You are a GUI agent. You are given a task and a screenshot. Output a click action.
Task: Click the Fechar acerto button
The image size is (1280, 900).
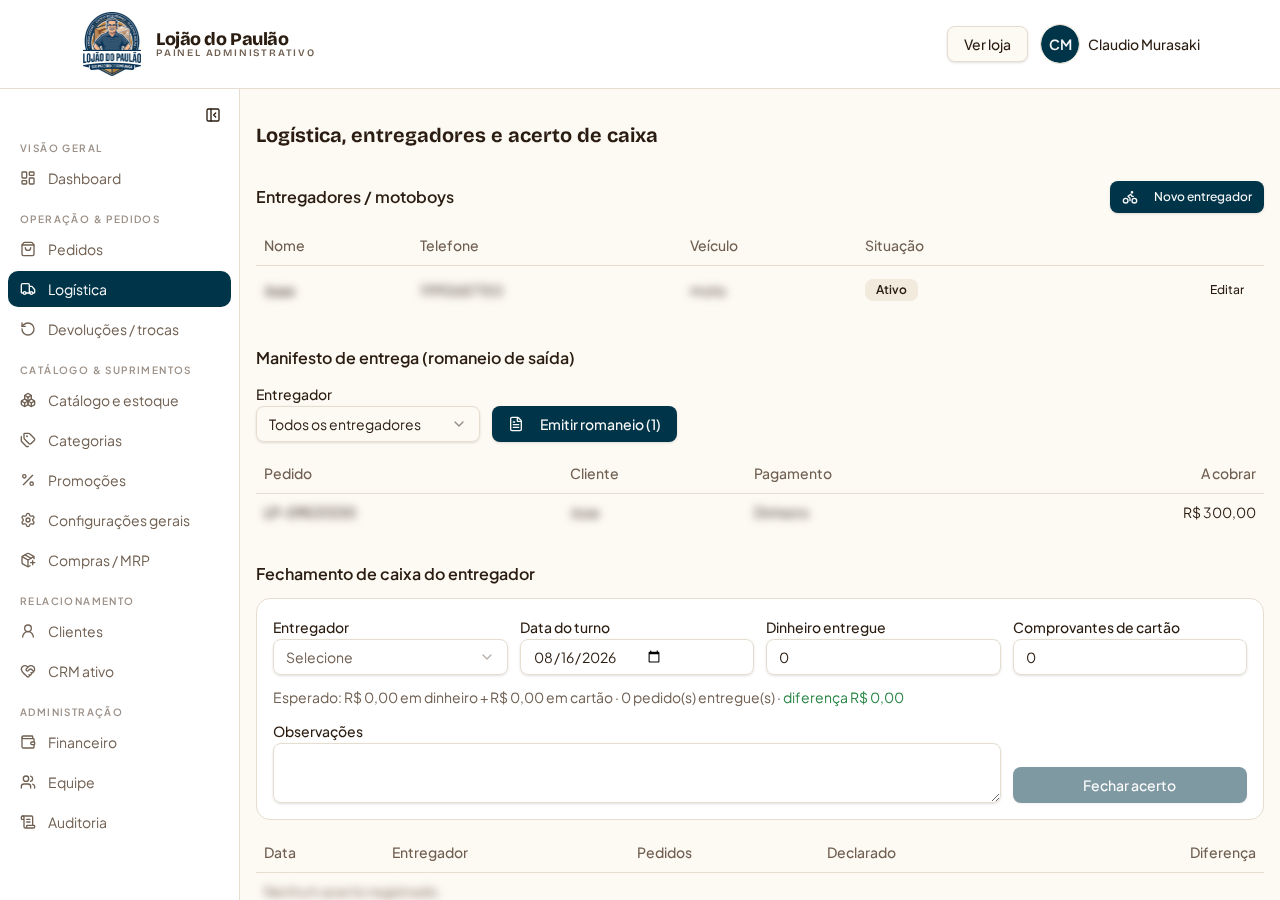1130,785
